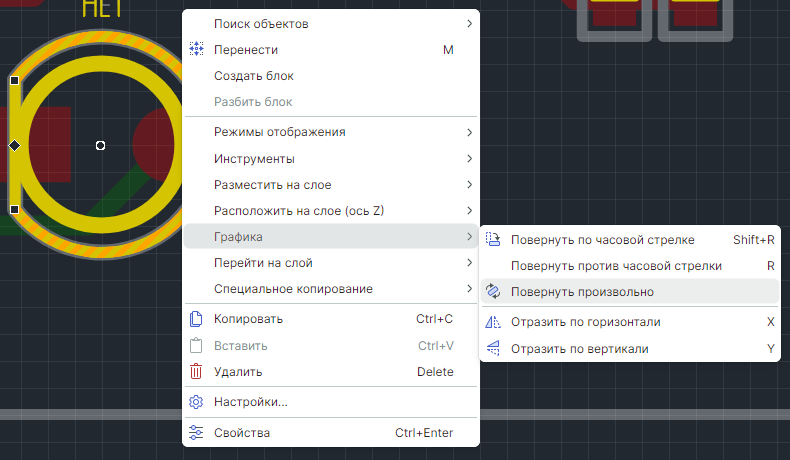This screenshot has width=790, height=460.
Task: Click the vertical mirror icon
Action: point(493,348)
